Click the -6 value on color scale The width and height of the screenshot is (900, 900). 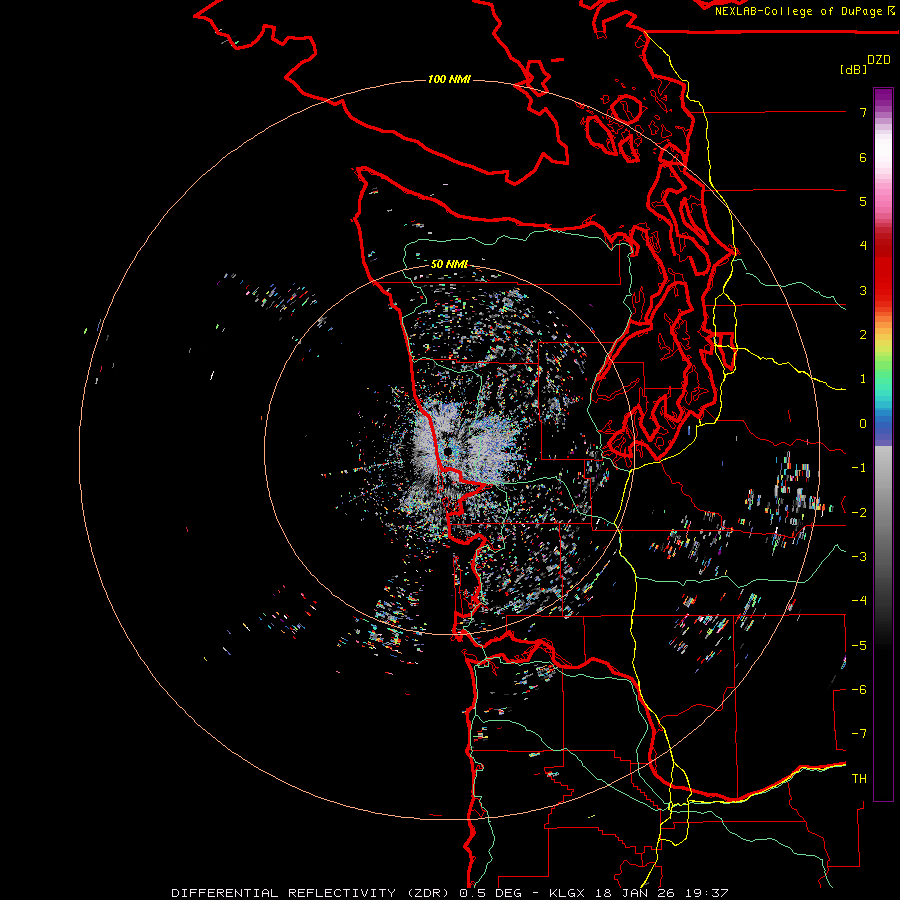859,689
